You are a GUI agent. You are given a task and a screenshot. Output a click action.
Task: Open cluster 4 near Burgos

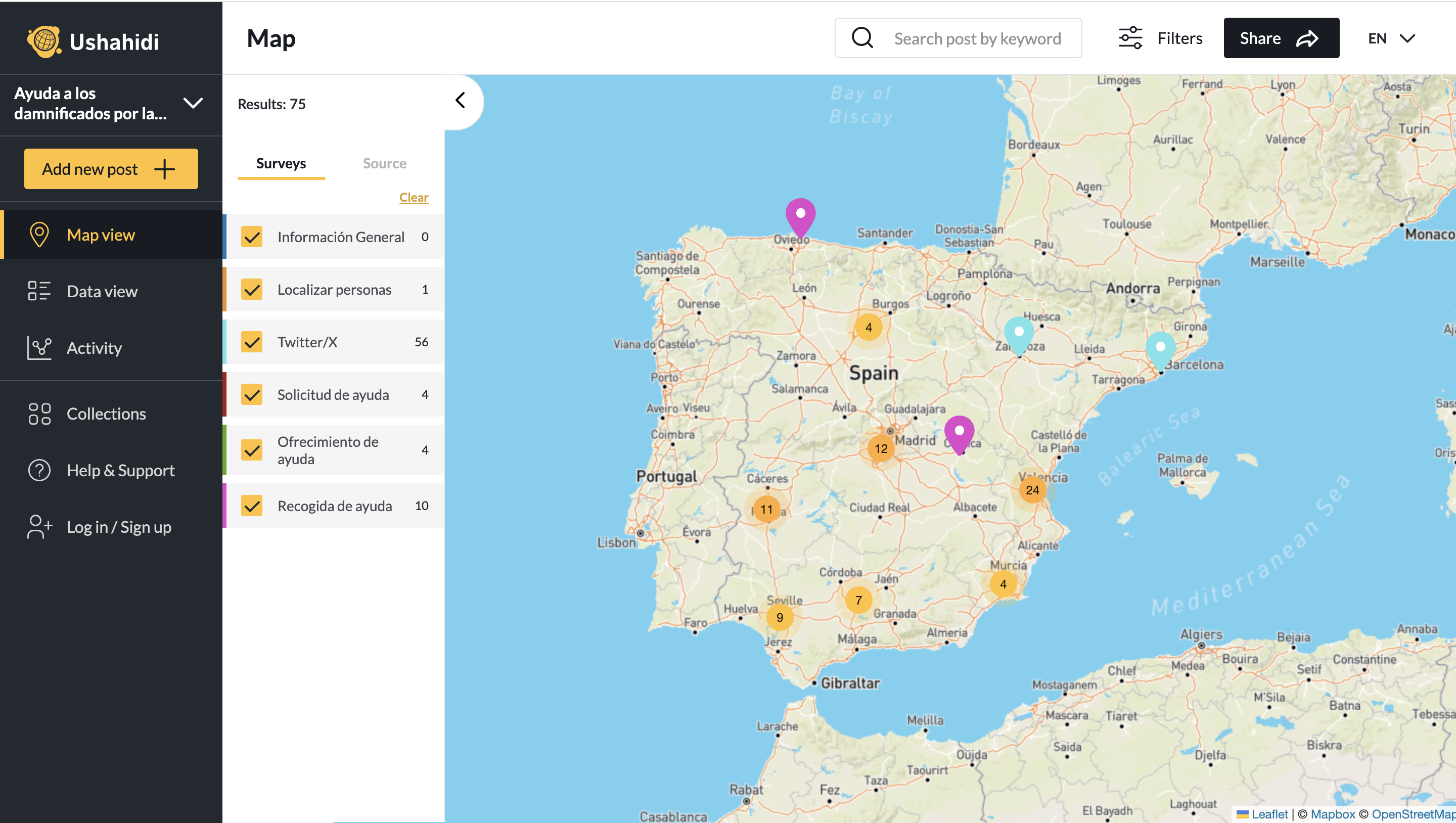point(868,327)
